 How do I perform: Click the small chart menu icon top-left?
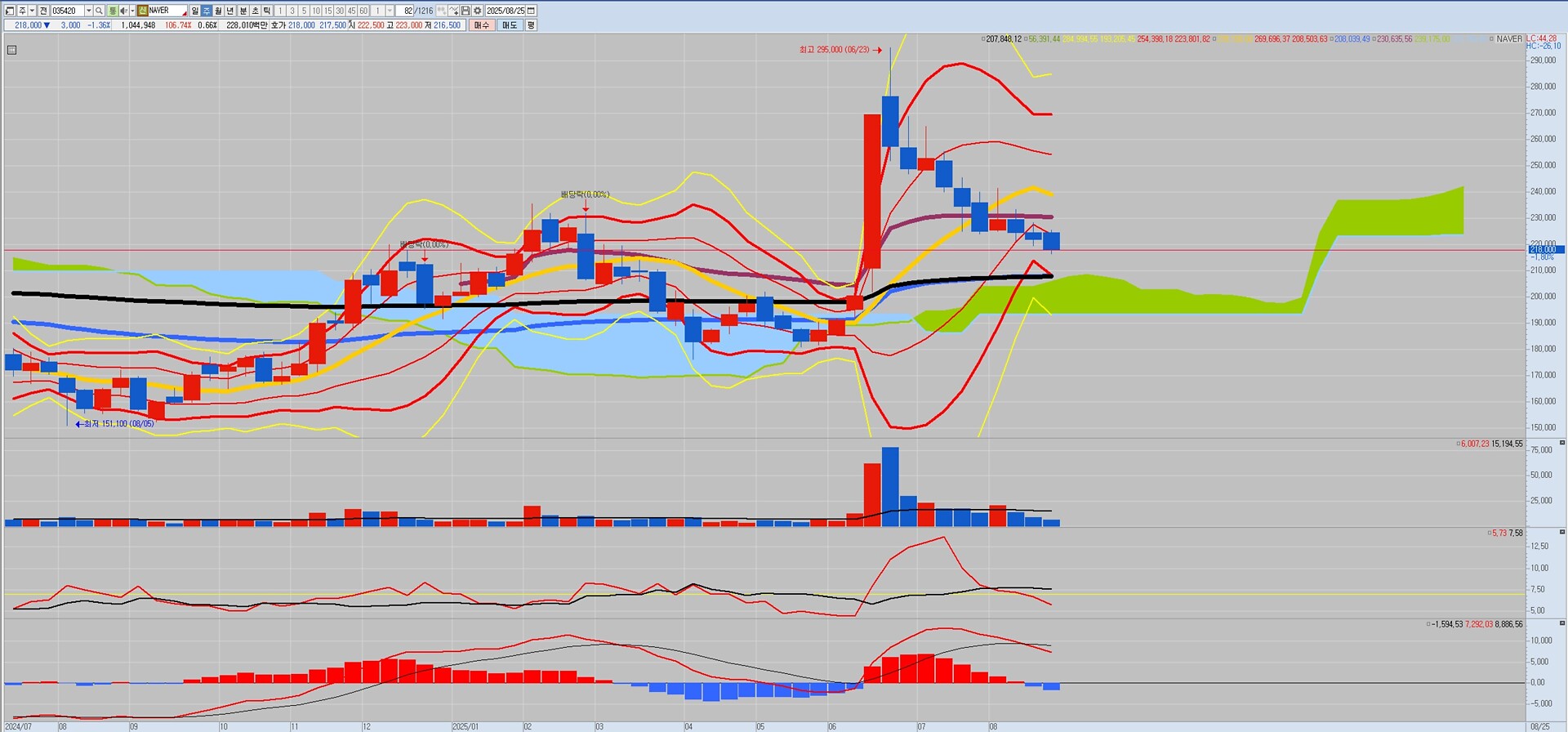(x=11, y=50)
